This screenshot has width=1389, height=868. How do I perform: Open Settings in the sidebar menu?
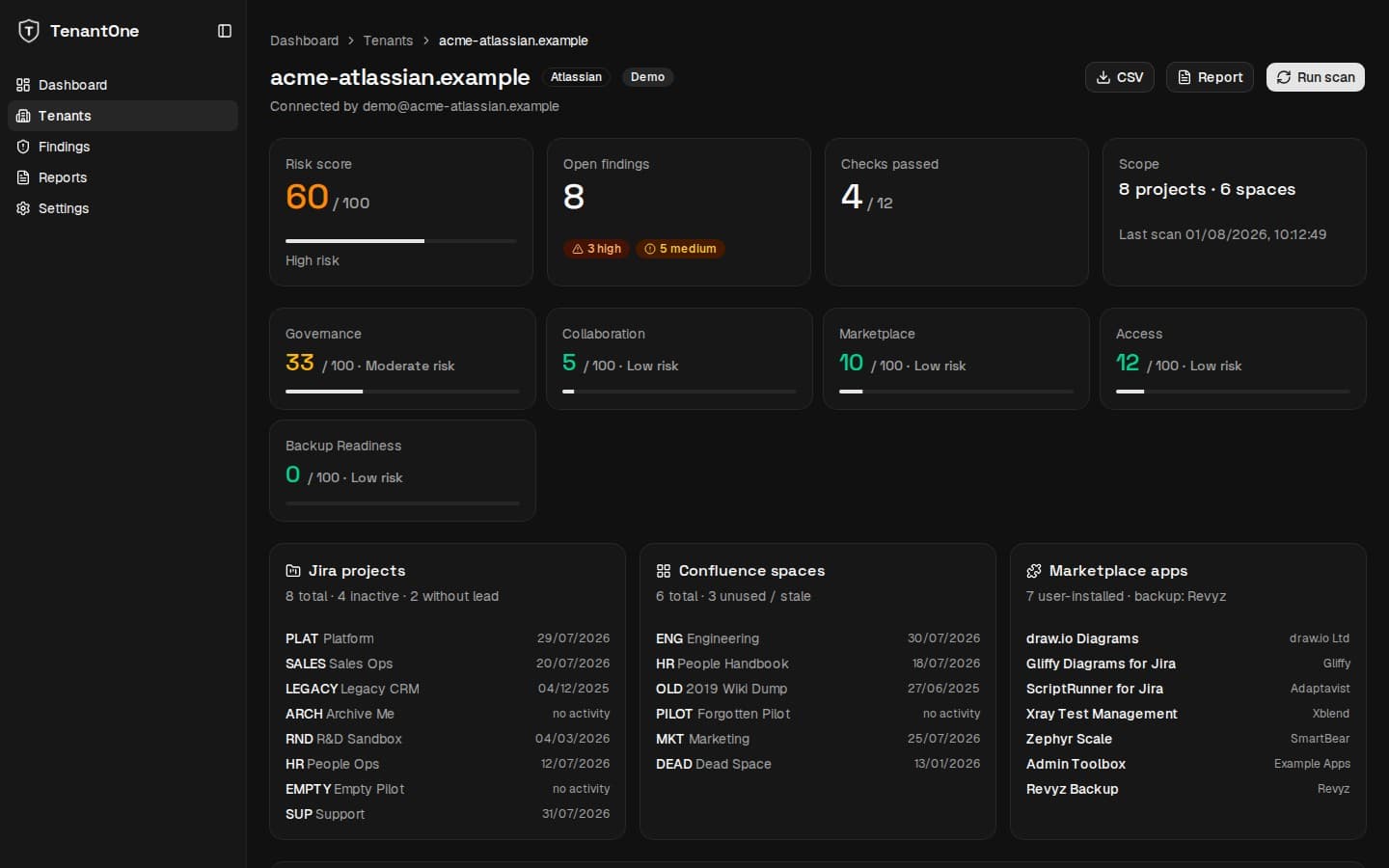click(123, 208)
